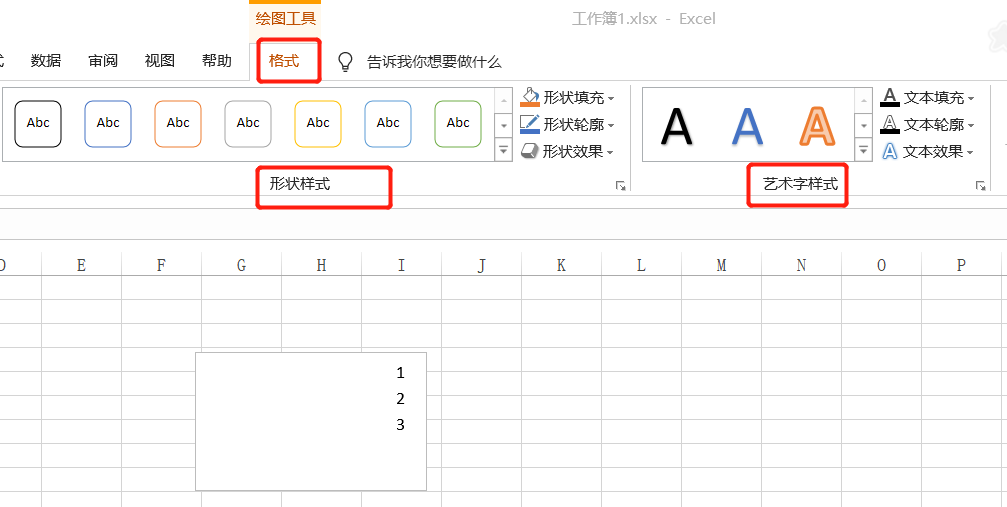Click the 形状效果 icon
The width and height of the screenshot is (1007, 507).
coord(530,152)
